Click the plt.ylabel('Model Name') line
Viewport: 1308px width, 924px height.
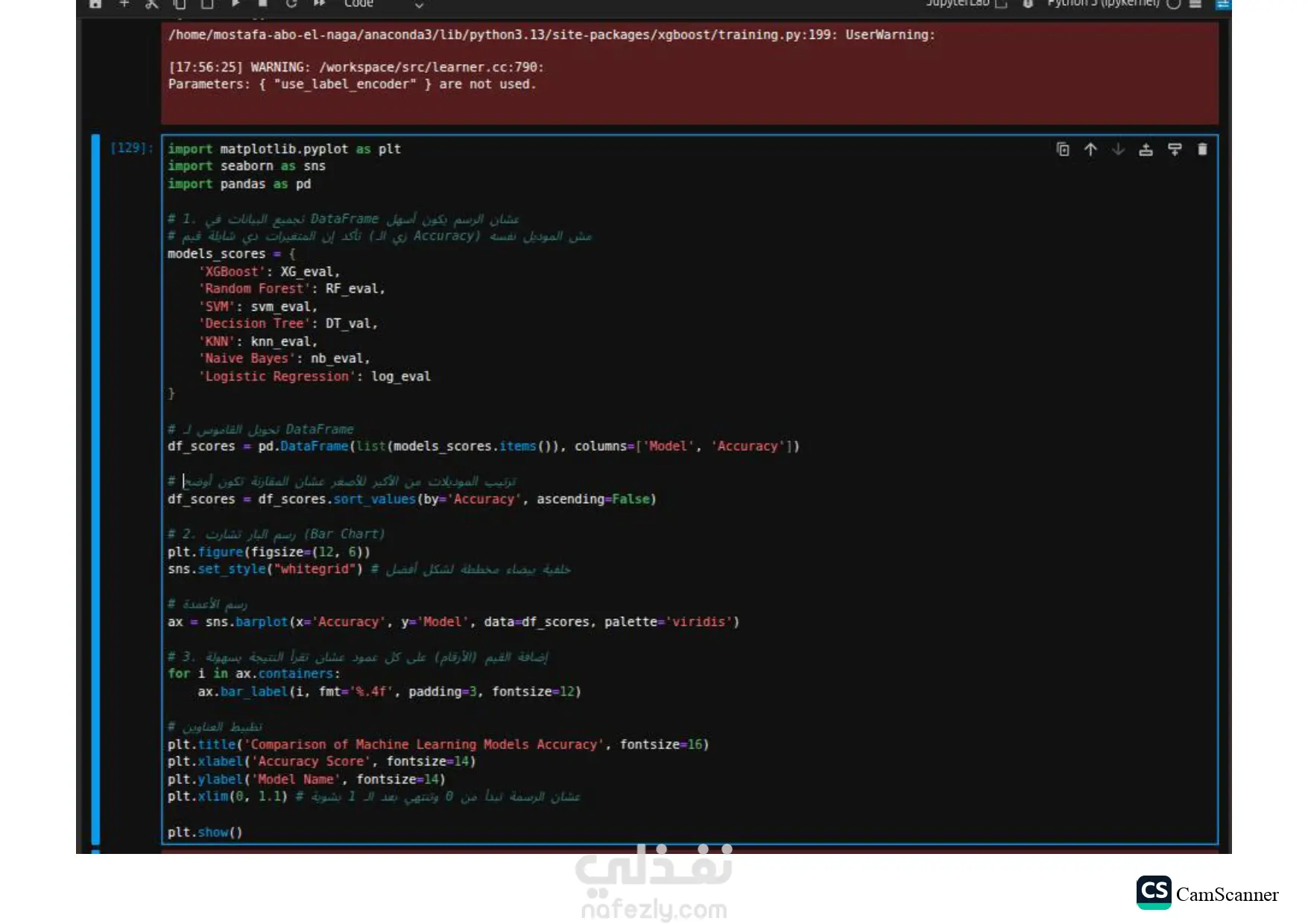coord(306,780)
